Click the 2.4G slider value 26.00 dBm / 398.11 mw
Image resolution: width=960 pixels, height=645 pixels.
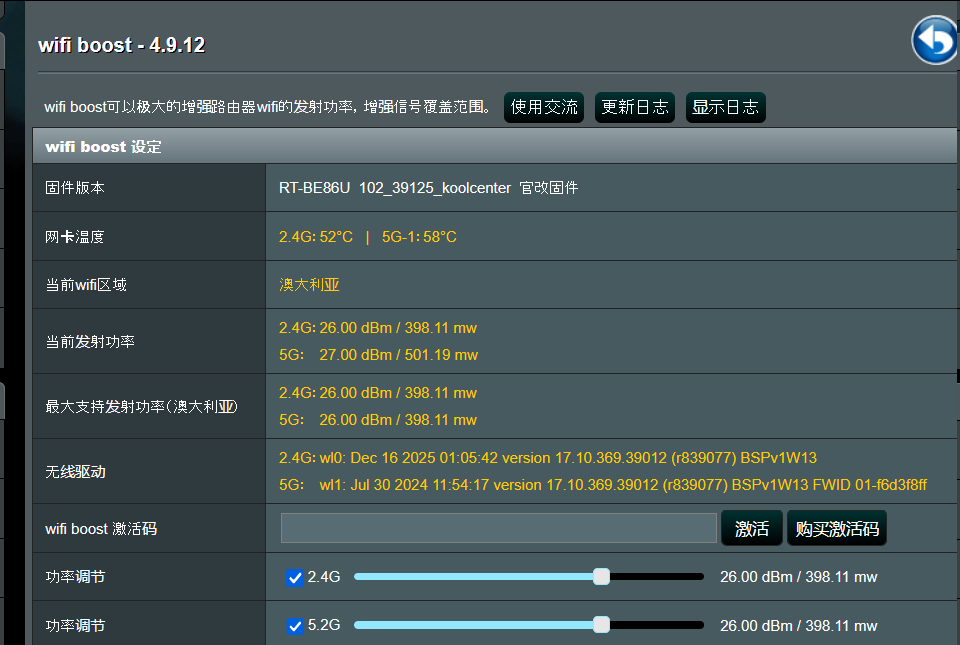coord(798,577)
